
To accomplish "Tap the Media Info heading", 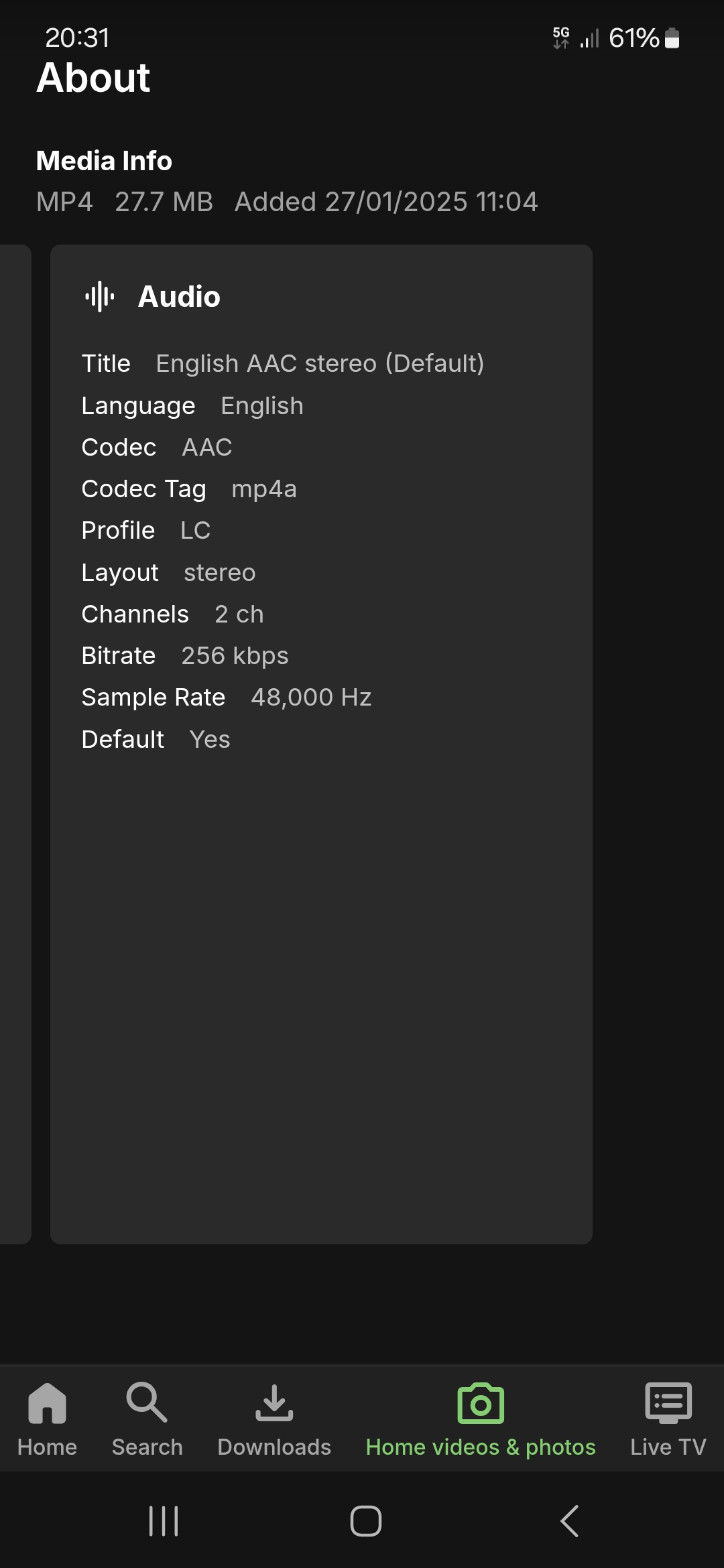I will pyautogui.click(x=104, y=161).
